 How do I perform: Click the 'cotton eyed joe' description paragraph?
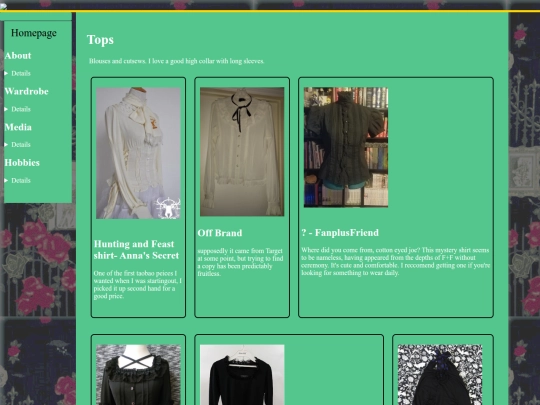(x=395, y=261)
